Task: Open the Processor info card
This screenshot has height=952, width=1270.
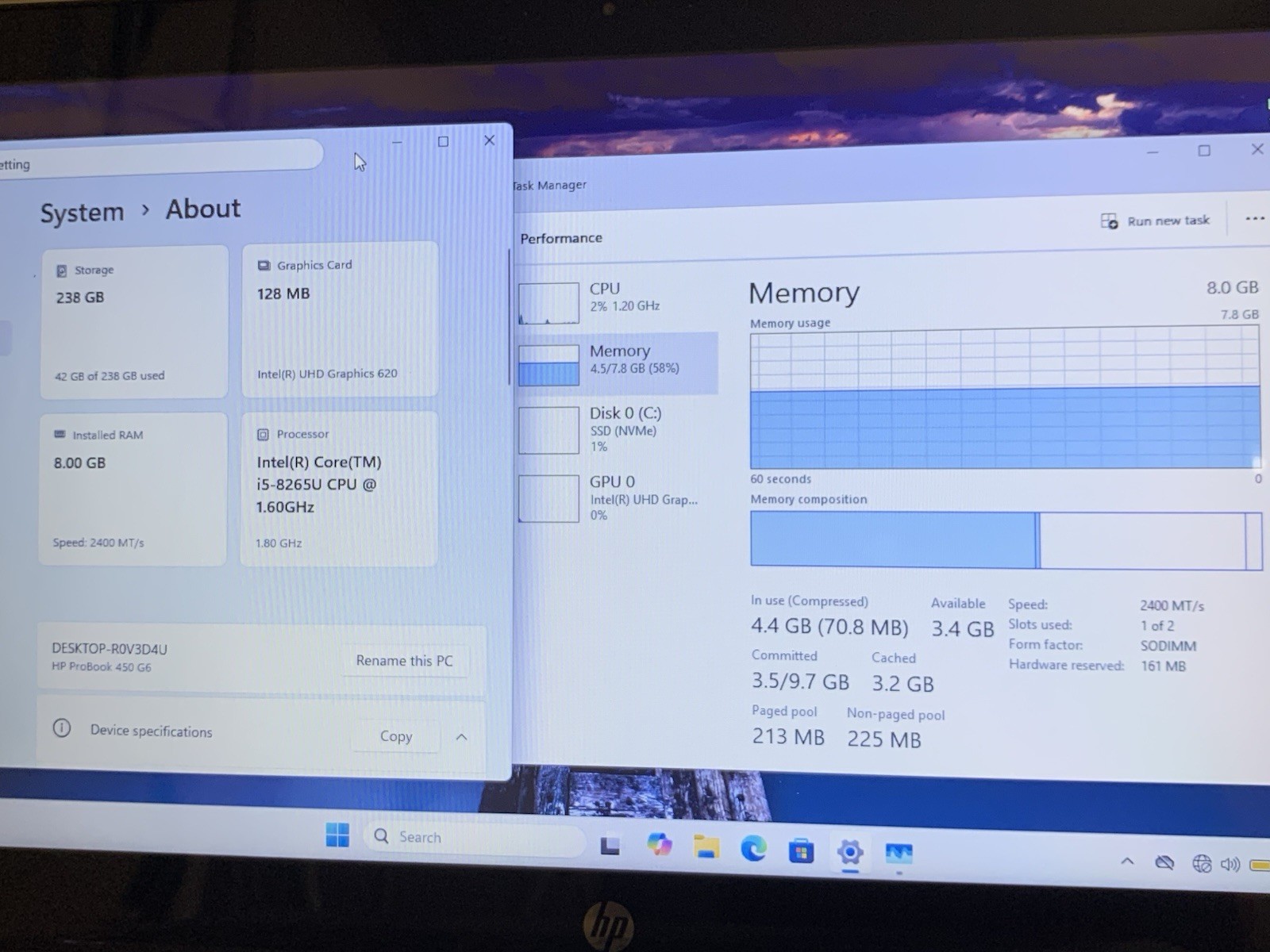Action: pos(339,489)
